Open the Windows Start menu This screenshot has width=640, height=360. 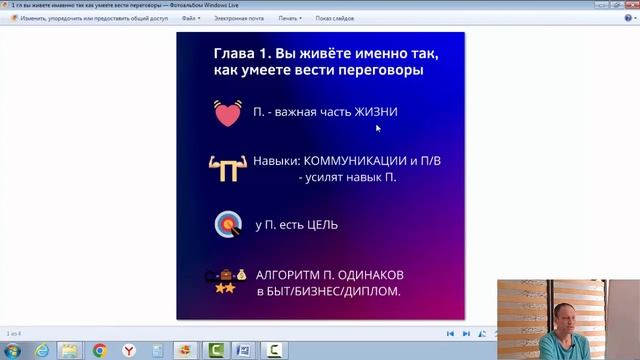(12, 351)
